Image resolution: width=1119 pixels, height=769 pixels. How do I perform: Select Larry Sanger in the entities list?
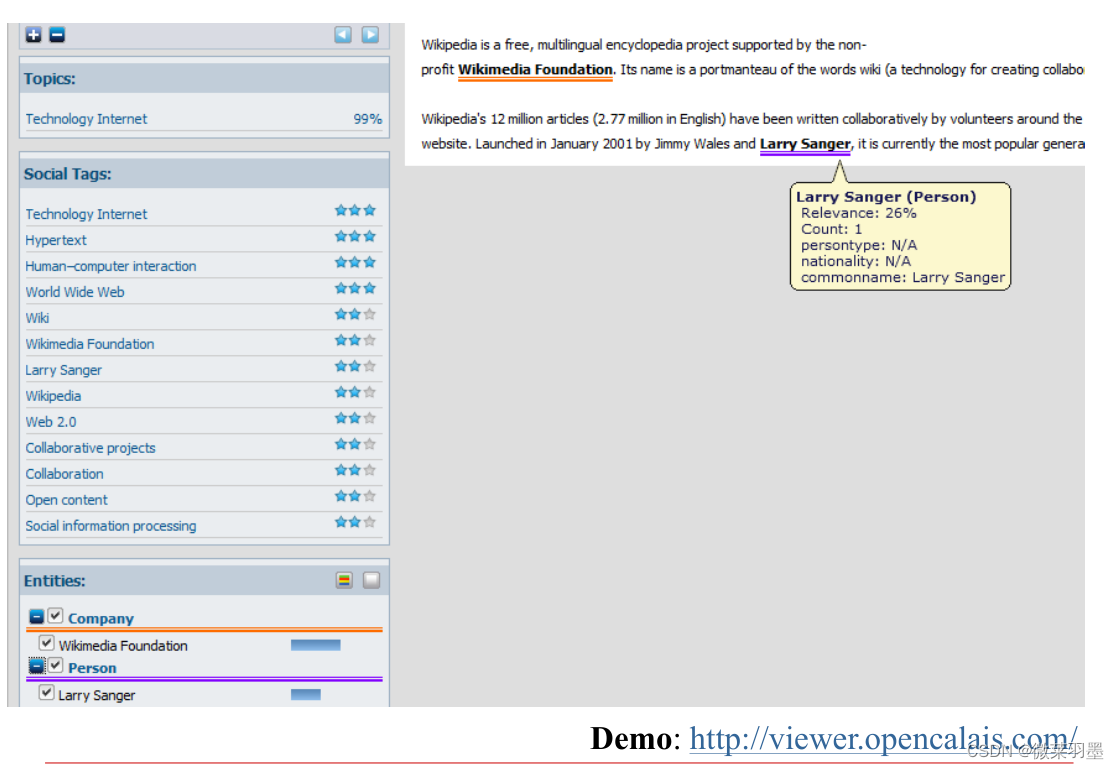(x=96, y=696)
